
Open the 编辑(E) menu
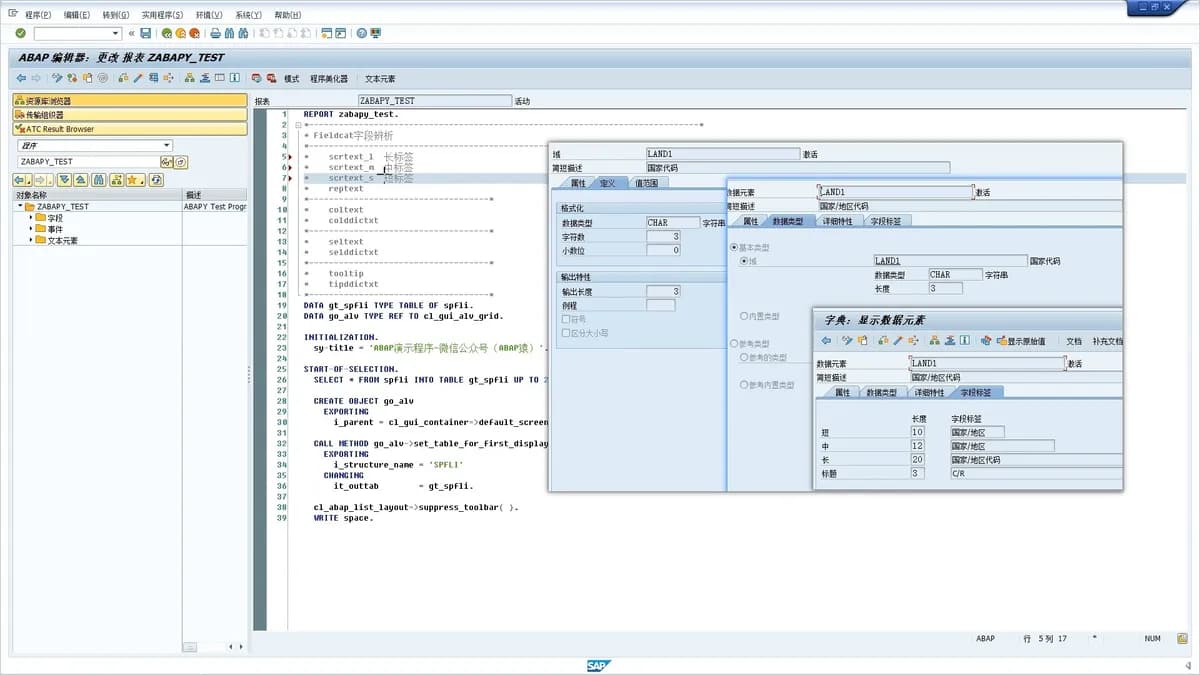click(x=76, y=15)
